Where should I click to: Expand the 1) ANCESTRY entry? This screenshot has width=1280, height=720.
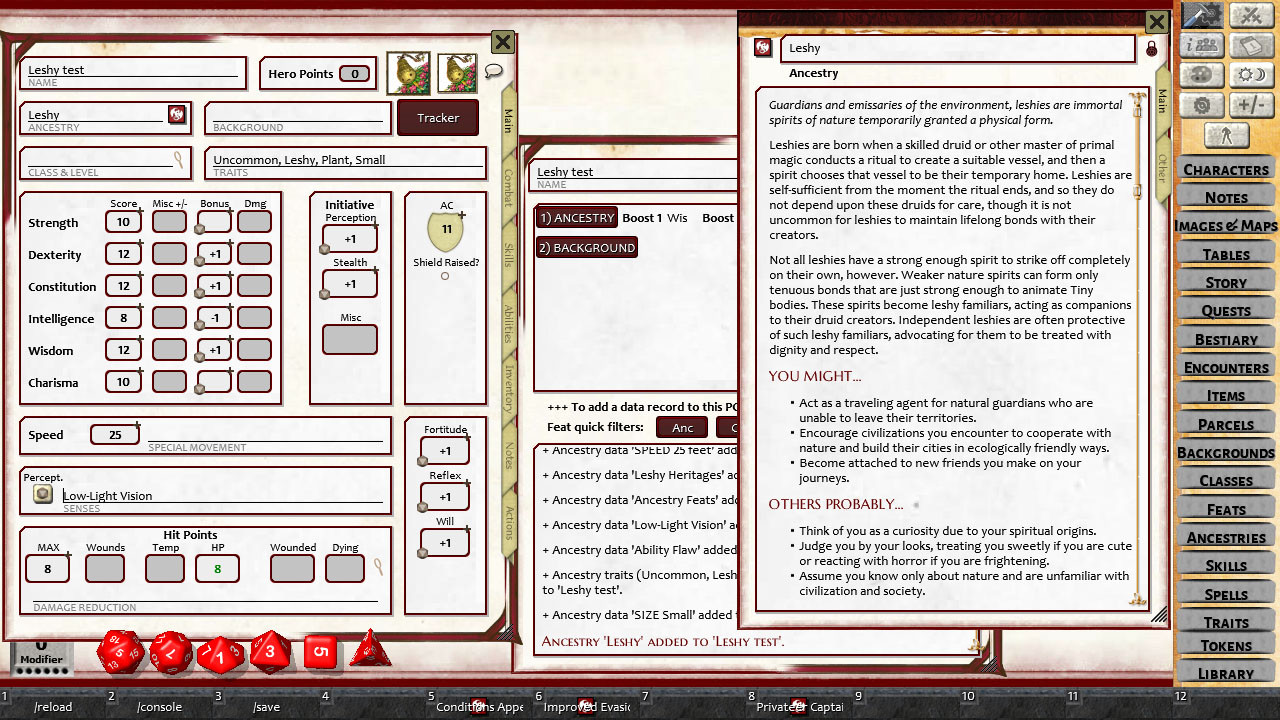point(575,218)
